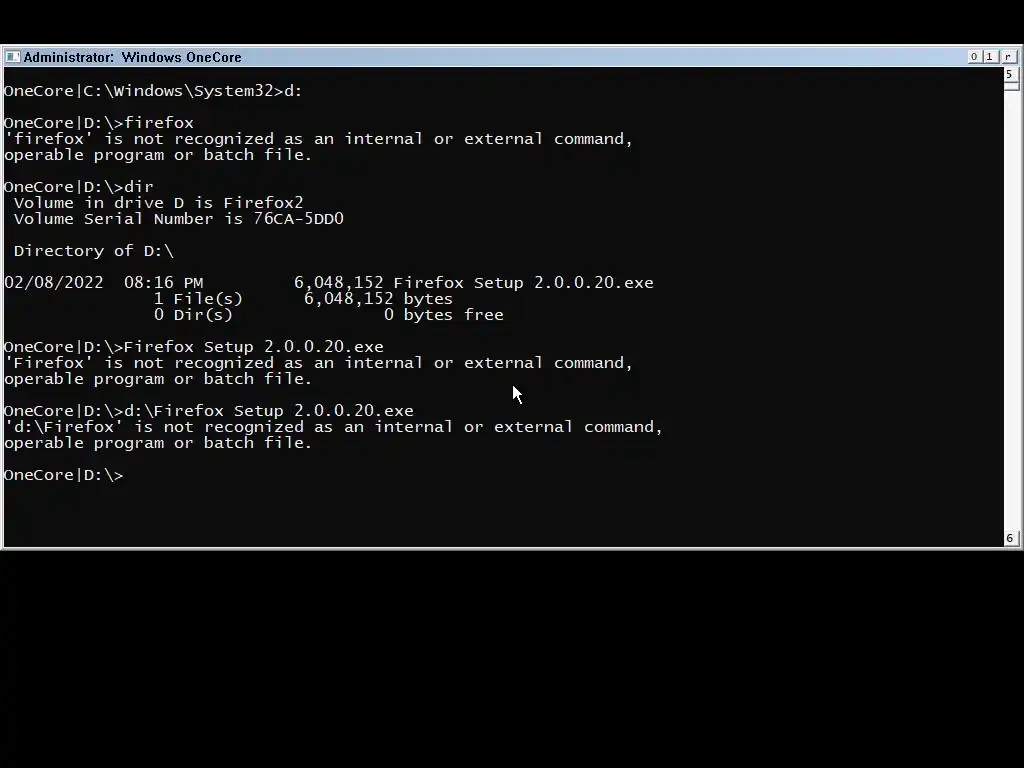Click the time '08:16 PM' in the listing
This screenshot has height=768, width=1024.
(163, 283)
